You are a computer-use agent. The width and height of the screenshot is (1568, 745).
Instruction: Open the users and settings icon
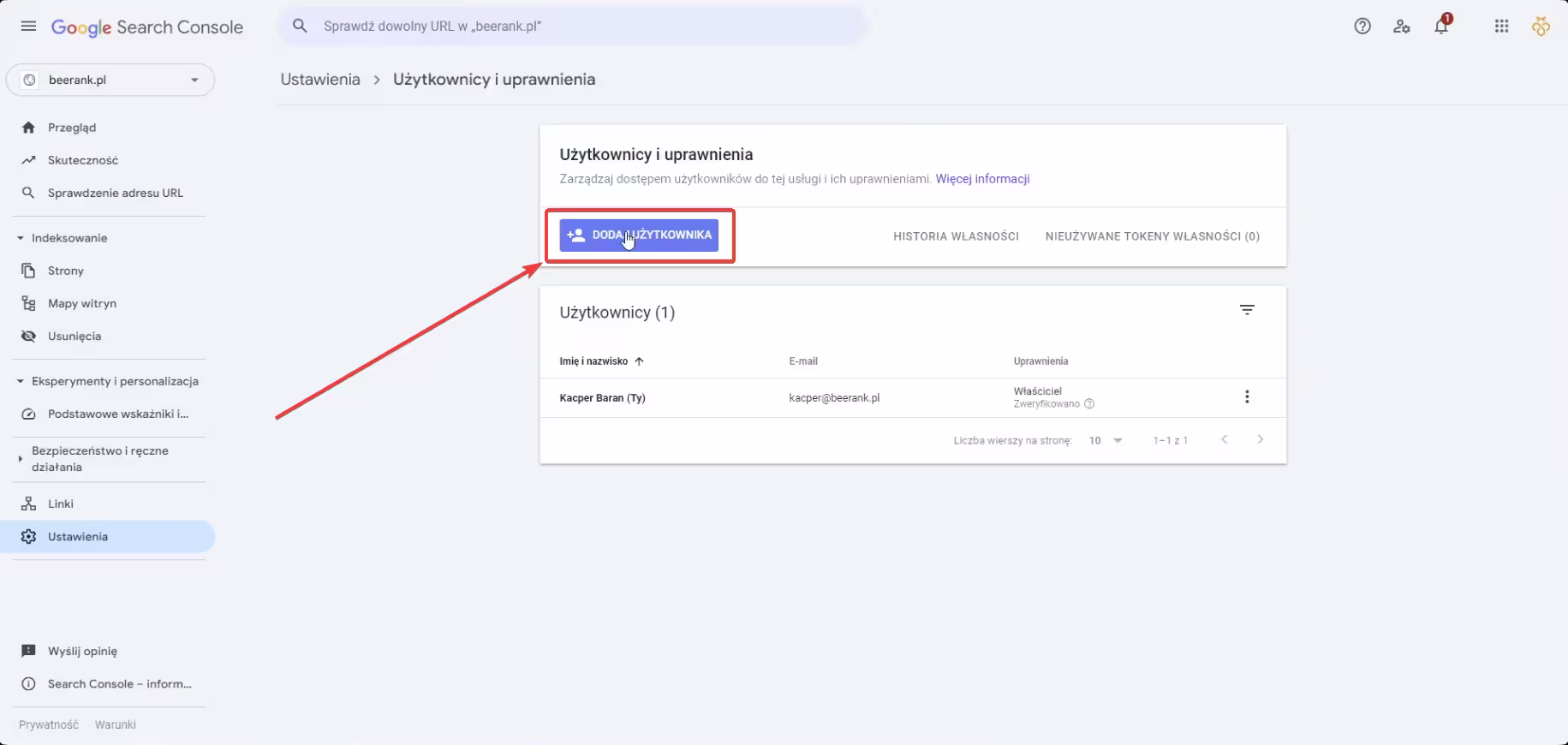click(x=1401, y=27)
